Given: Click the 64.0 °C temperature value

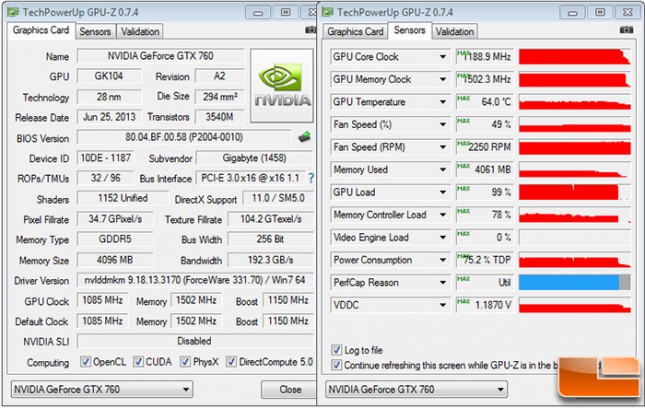Looking at the screenshot, I should click(x=485, y=102).
